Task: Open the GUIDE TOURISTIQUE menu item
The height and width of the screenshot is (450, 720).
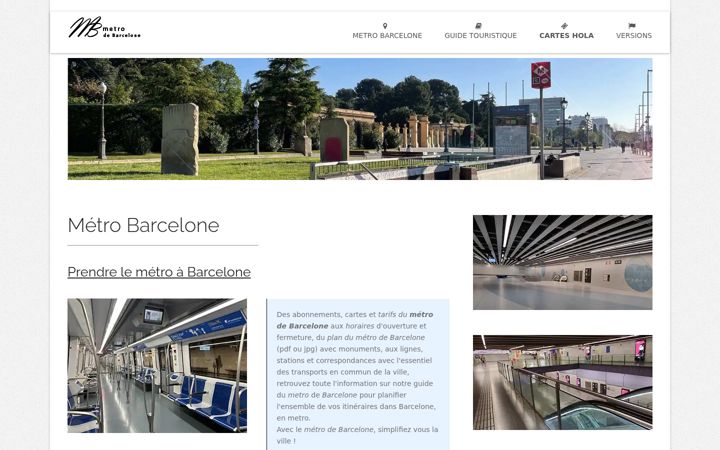Action: point(480,35)
